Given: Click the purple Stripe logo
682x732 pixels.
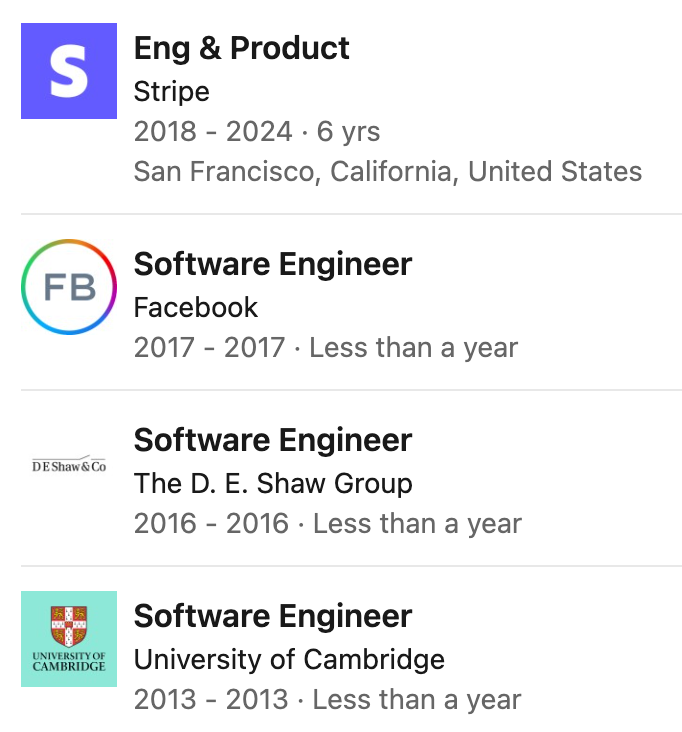Looking at the screenshot, I should coord(69,70).
